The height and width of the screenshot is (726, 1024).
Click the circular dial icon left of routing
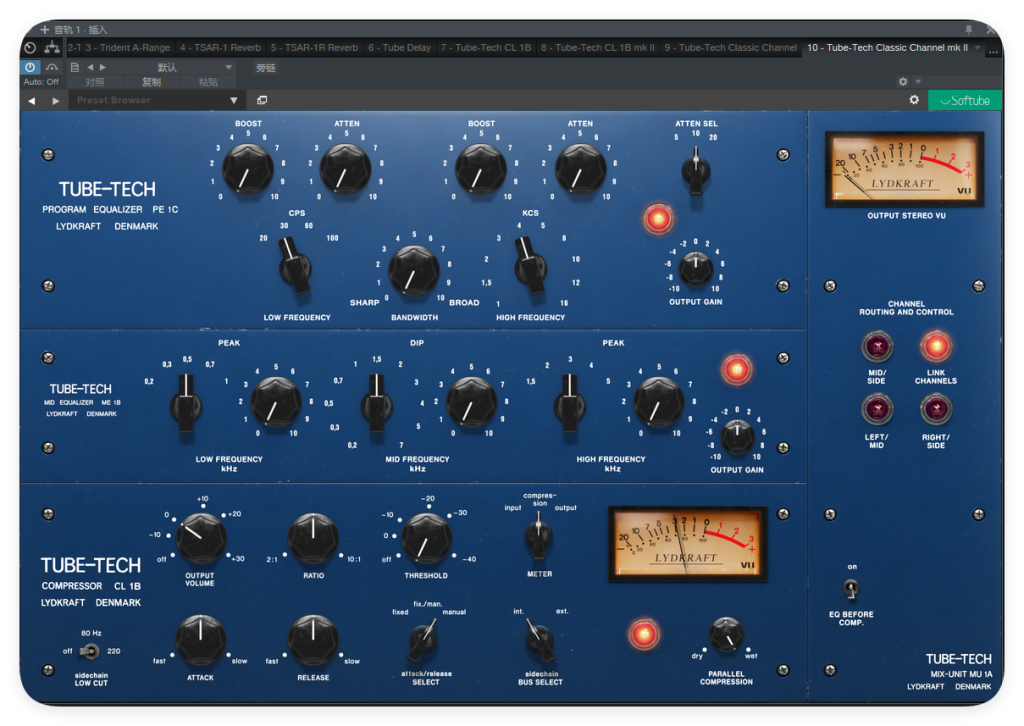click(30, 47)
